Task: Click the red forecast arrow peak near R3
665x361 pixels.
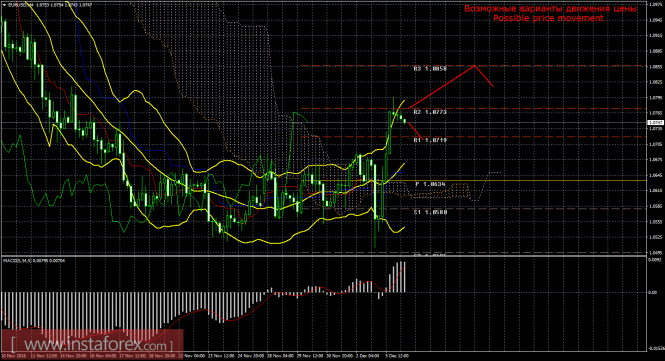Action: [474, 66]
